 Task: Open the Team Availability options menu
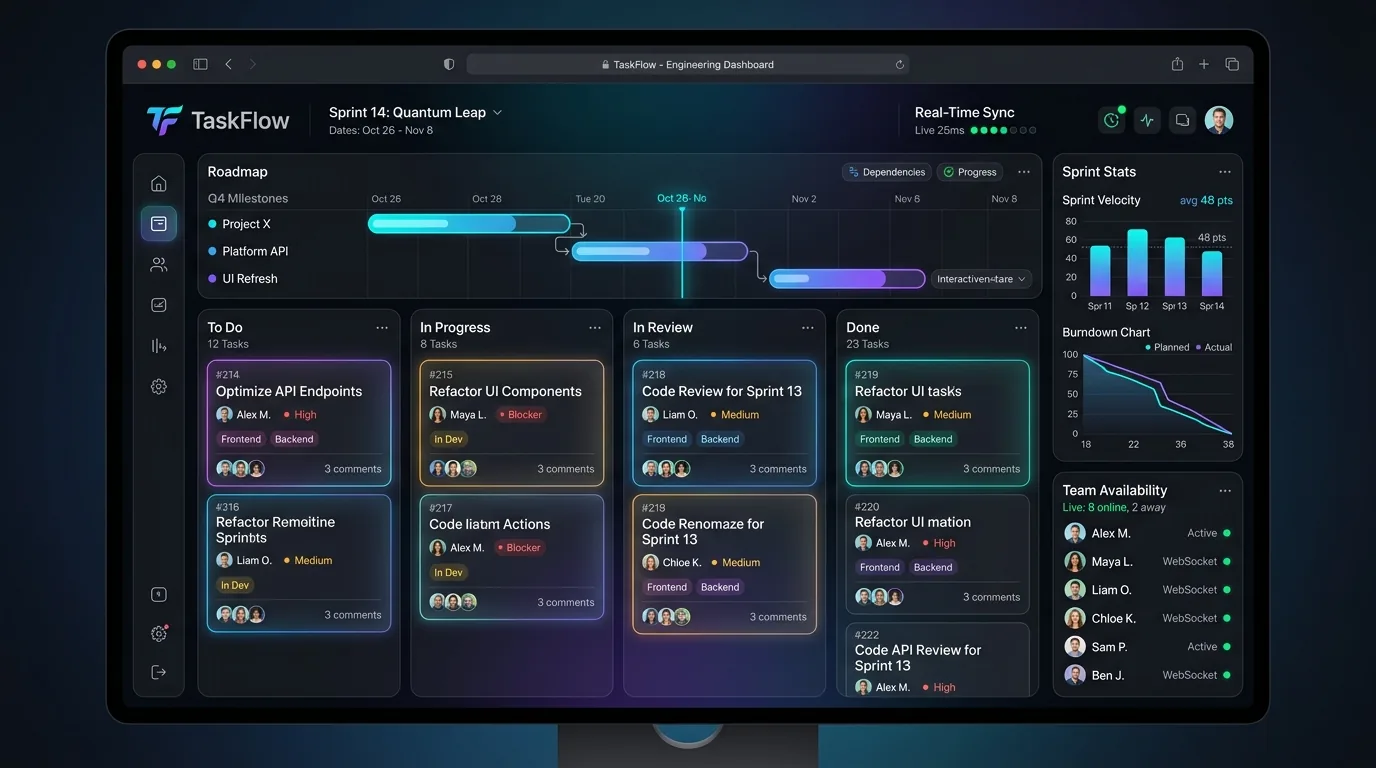[1224, 491]
